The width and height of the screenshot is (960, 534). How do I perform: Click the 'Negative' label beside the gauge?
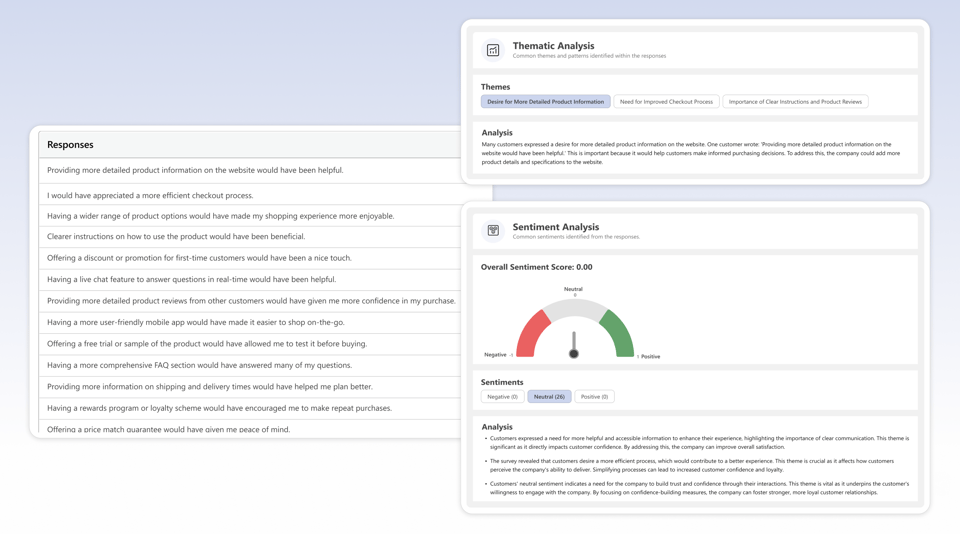tap(495, 355)
